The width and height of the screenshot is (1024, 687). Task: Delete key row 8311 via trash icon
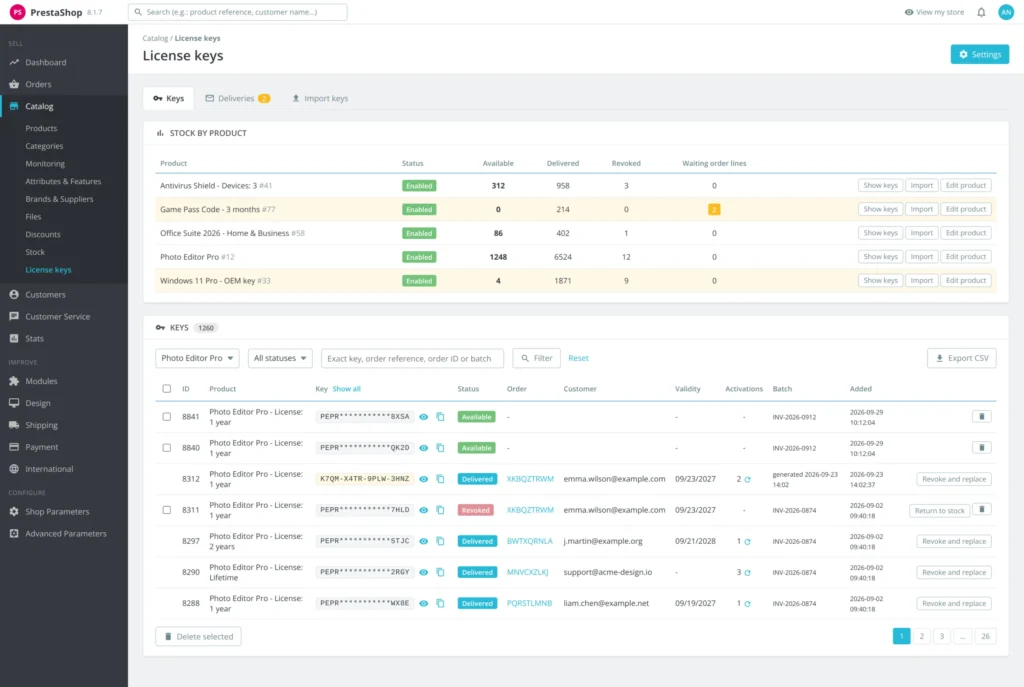tap(982, 509)
